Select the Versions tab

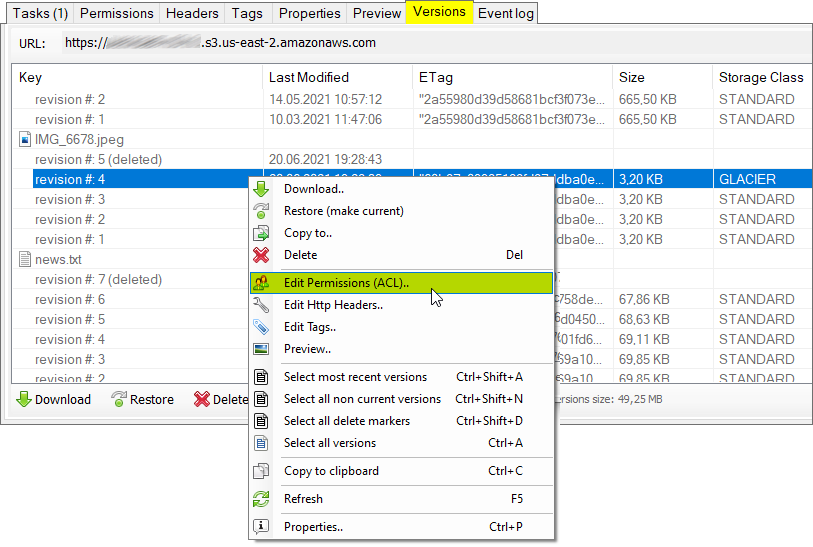coord(439,11)
